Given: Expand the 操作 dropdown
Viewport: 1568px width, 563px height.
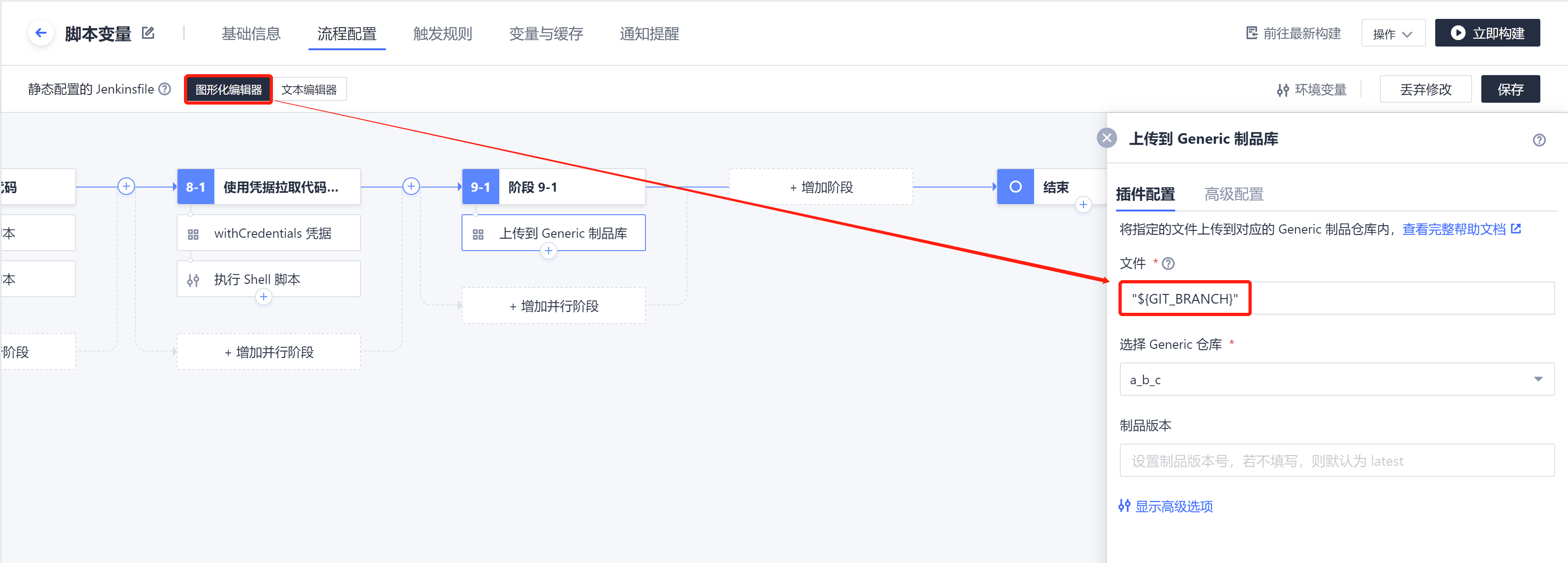Looking at the screenshot, I should coord(1393,34).
